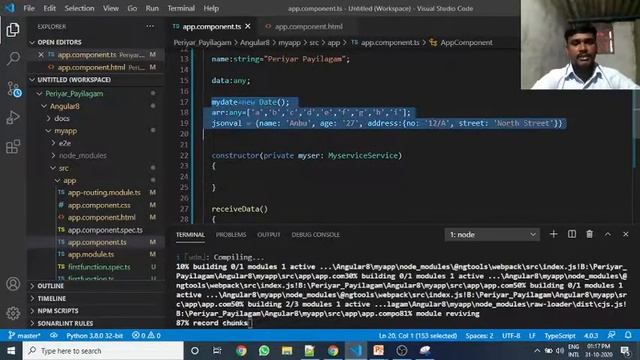
Task: Open the Extensions view
Action: pyautogui.click(x=13, y=147)
